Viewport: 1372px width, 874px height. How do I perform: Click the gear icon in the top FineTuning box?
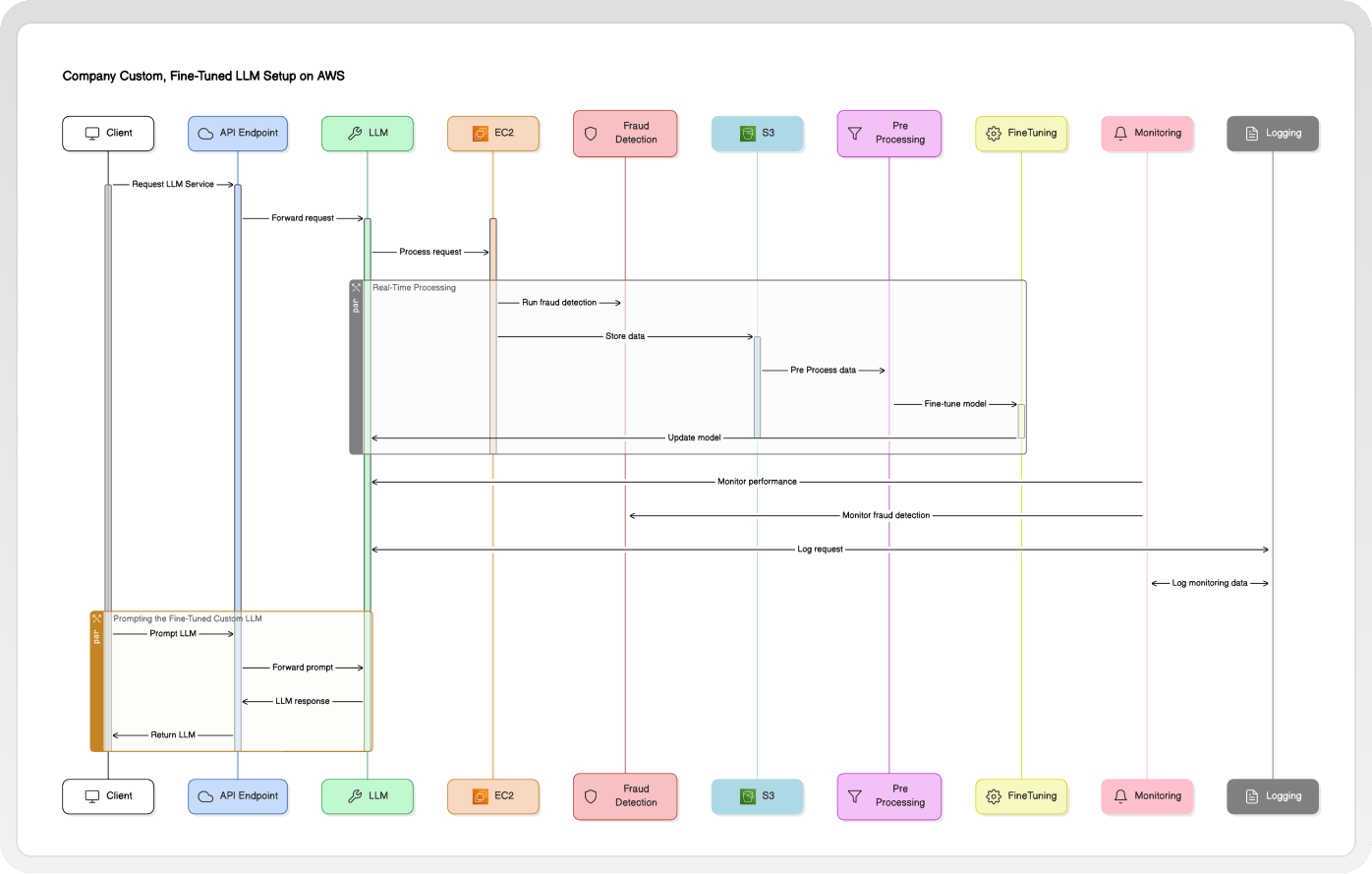pos(994,134)
